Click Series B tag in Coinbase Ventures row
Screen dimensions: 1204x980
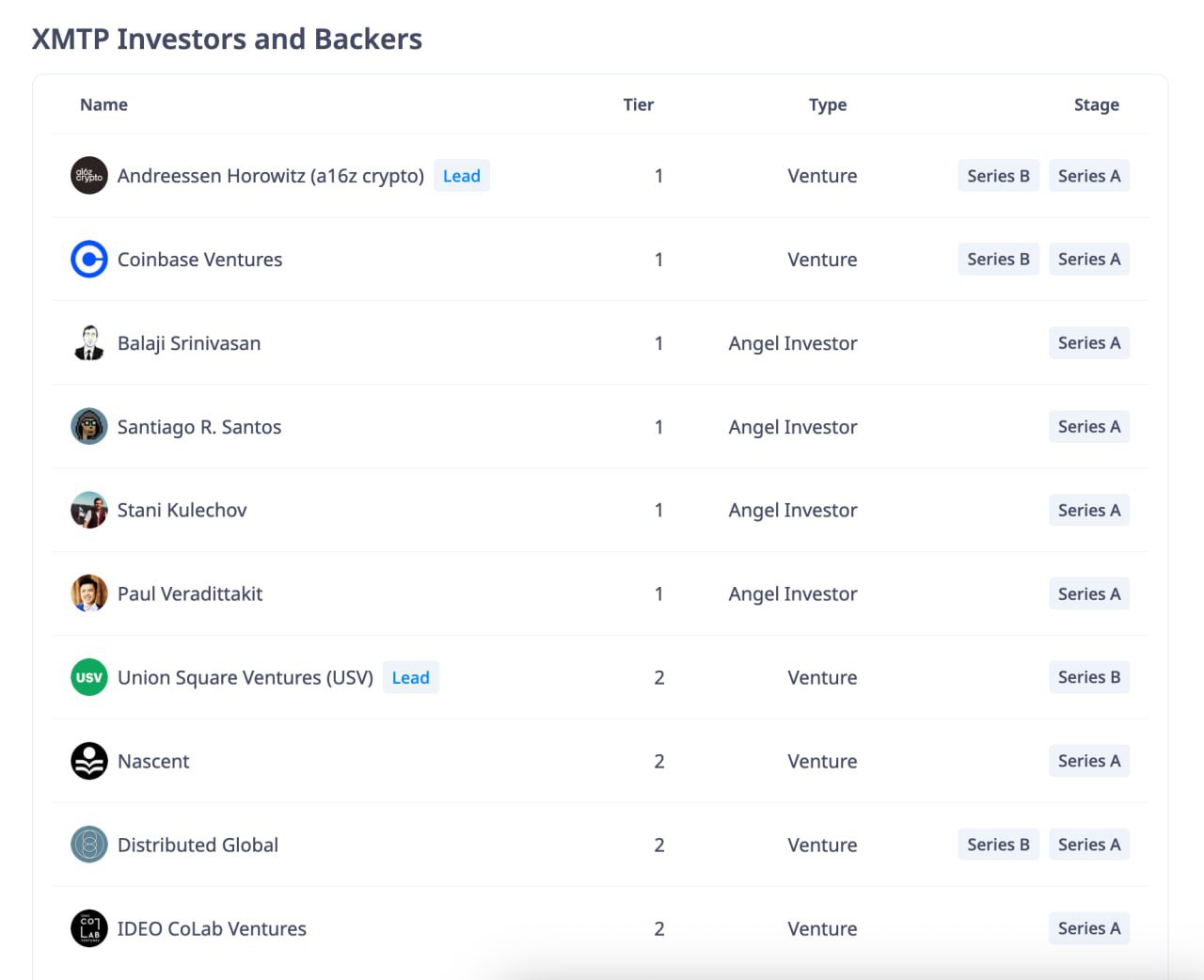999,259
